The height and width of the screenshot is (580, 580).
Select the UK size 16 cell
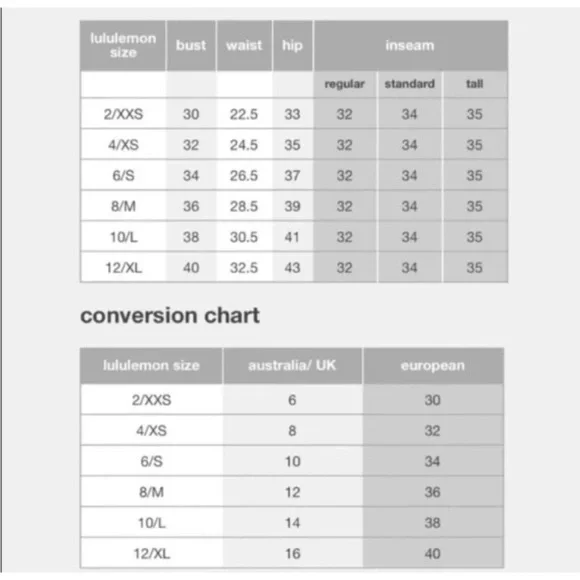[x=293, y=553]
